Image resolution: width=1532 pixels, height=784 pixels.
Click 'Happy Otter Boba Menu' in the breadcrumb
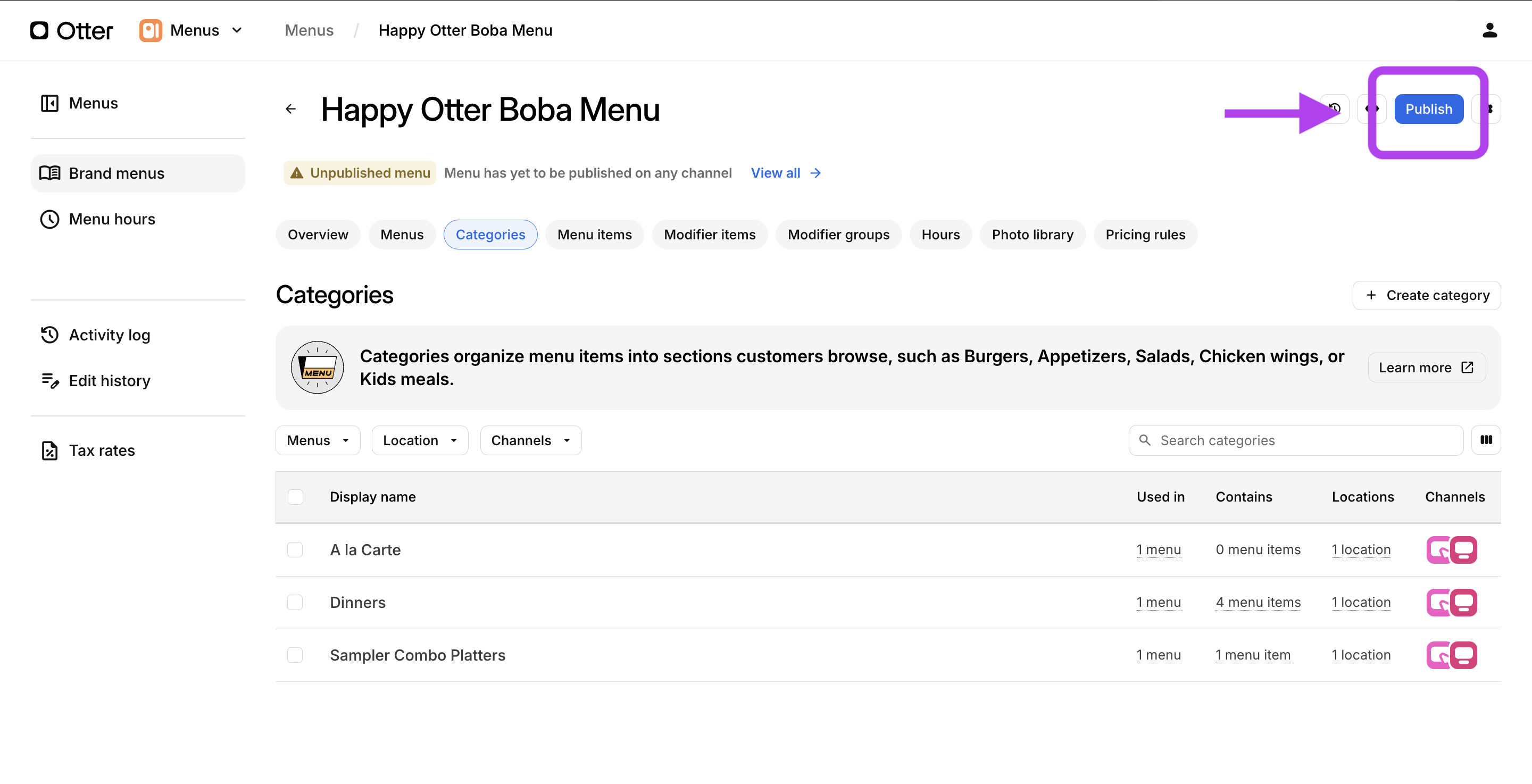point(465,30)
